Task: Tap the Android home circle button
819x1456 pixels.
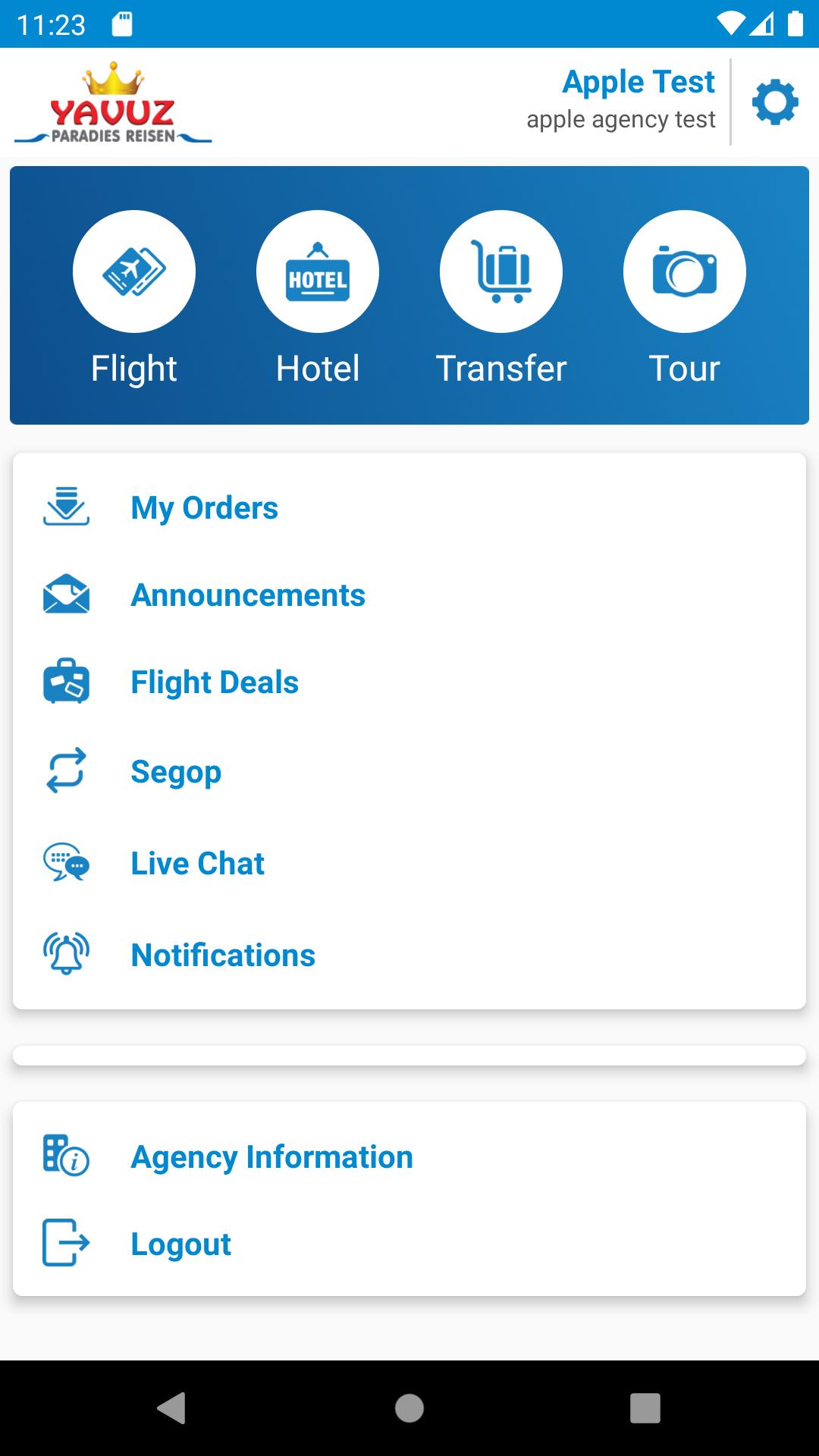Action: point(409,1408)
